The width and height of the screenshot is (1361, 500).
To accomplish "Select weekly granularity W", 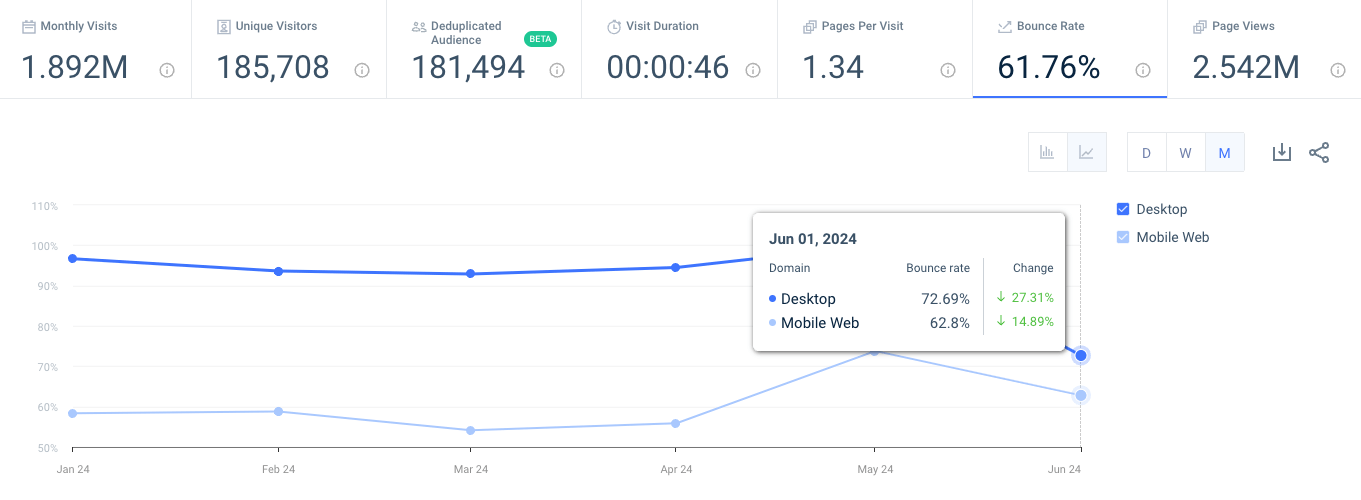I will click(x=1185, y=153).
